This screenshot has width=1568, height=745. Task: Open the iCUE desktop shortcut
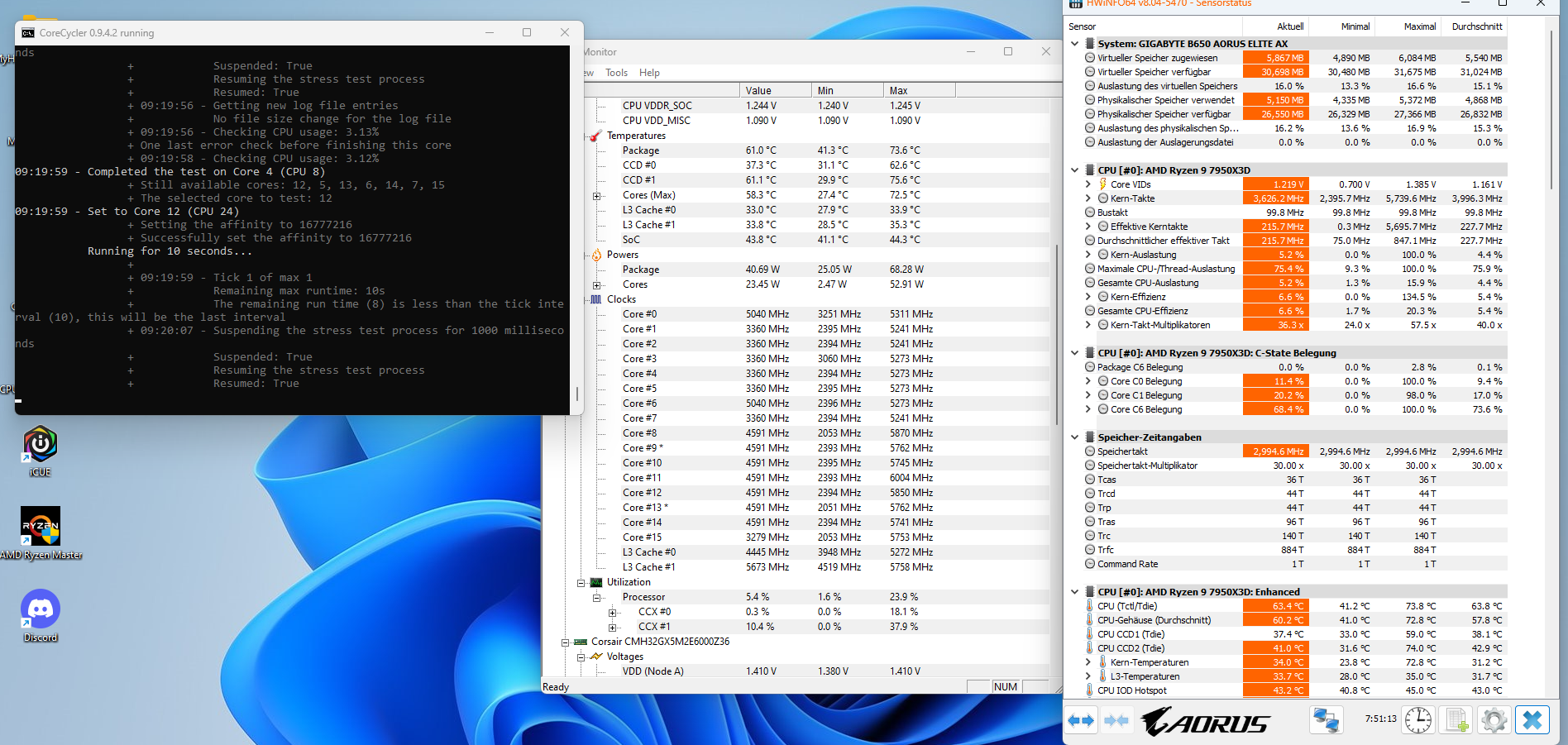[40, 451]
